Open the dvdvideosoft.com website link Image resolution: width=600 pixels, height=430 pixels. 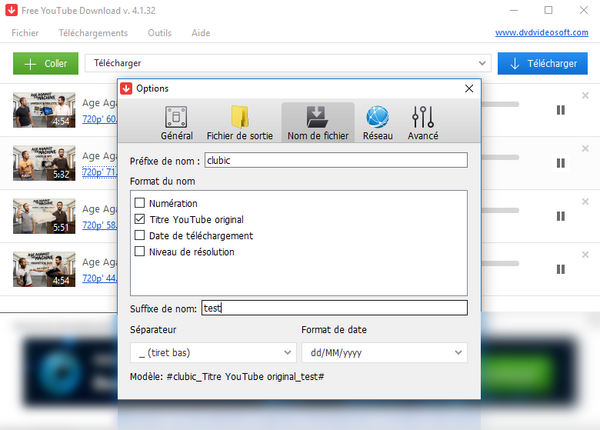point(541,33)
